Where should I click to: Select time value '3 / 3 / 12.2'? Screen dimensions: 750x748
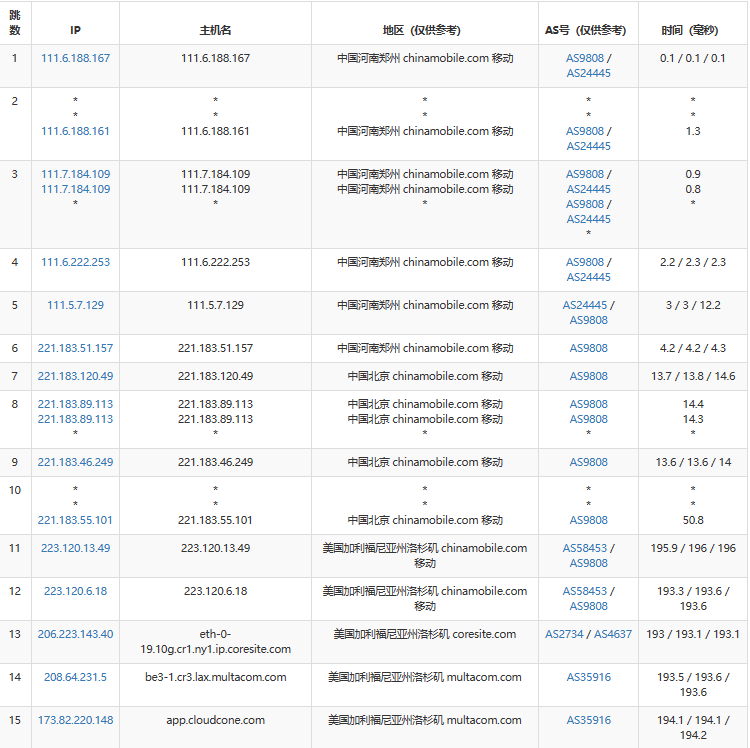pos(693,305)
